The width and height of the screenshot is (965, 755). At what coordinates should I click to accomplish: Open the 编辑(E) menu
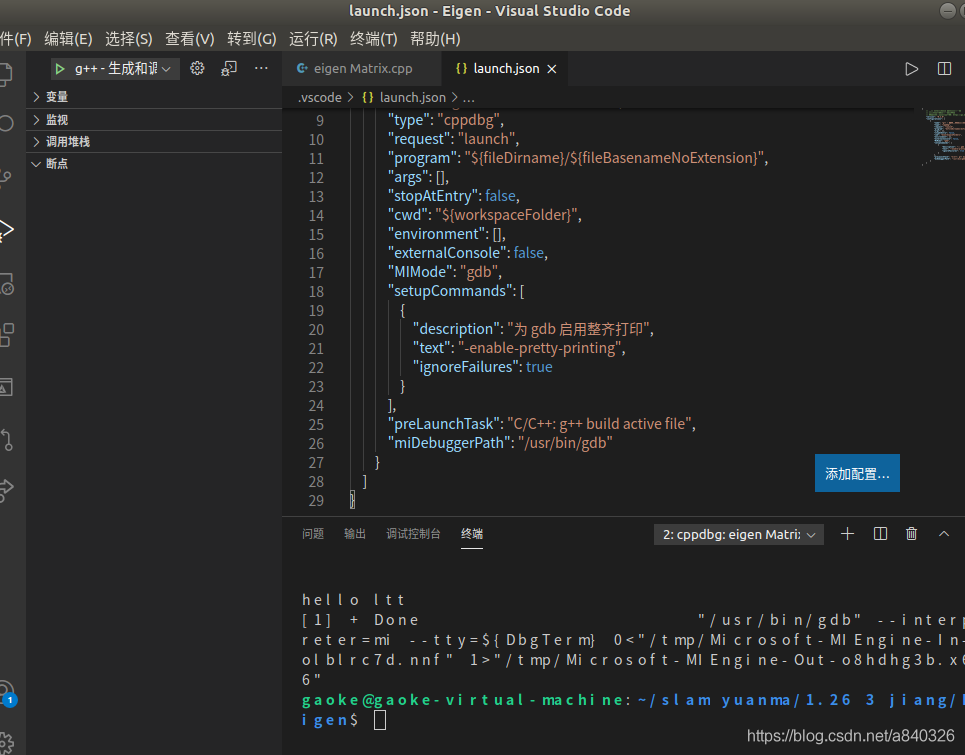[68, 39]
